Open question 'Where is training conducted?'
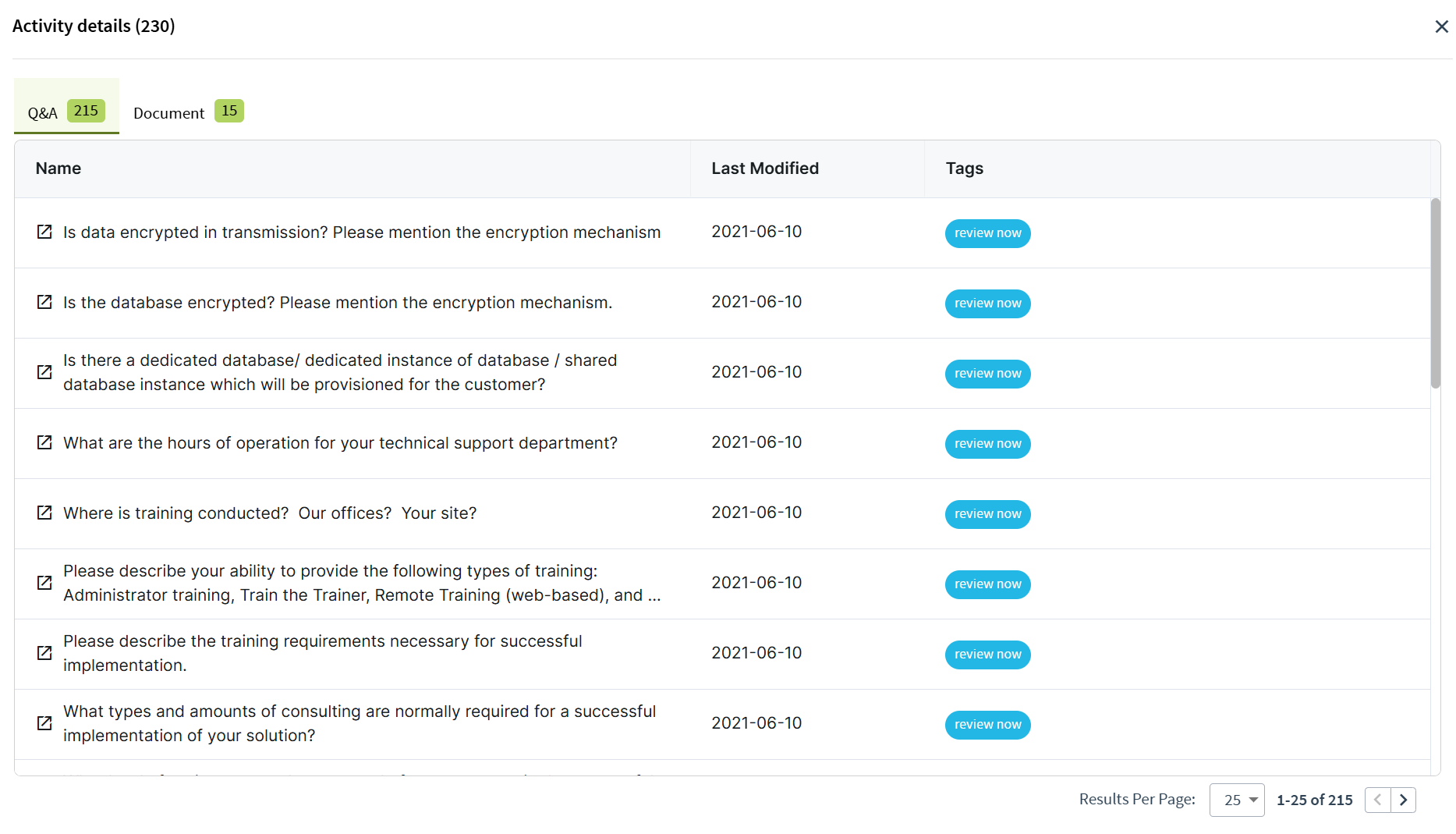The height and width of the screenshot is (834, 1456). (270, 513)
